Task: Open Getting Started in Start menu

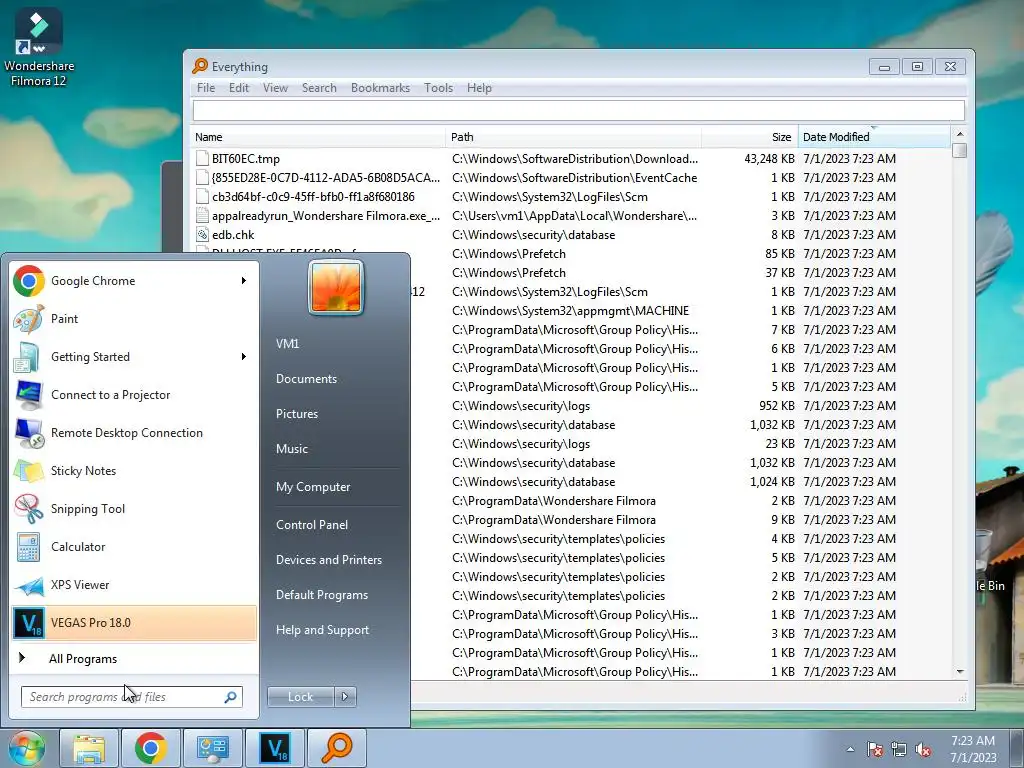Action: click(x=134, y=357)
